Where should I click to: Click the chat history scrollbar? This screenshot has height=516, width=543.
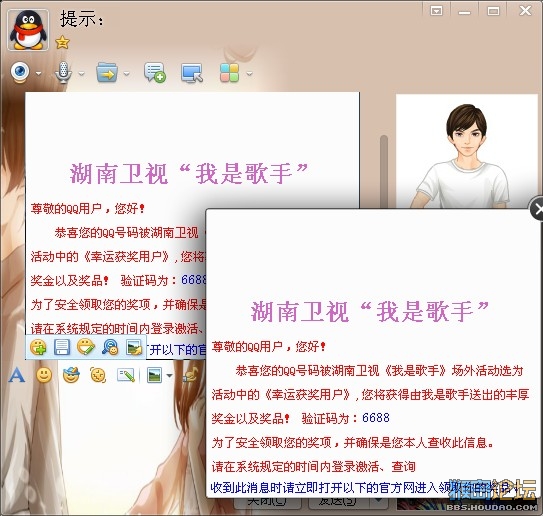click(383, 171)
